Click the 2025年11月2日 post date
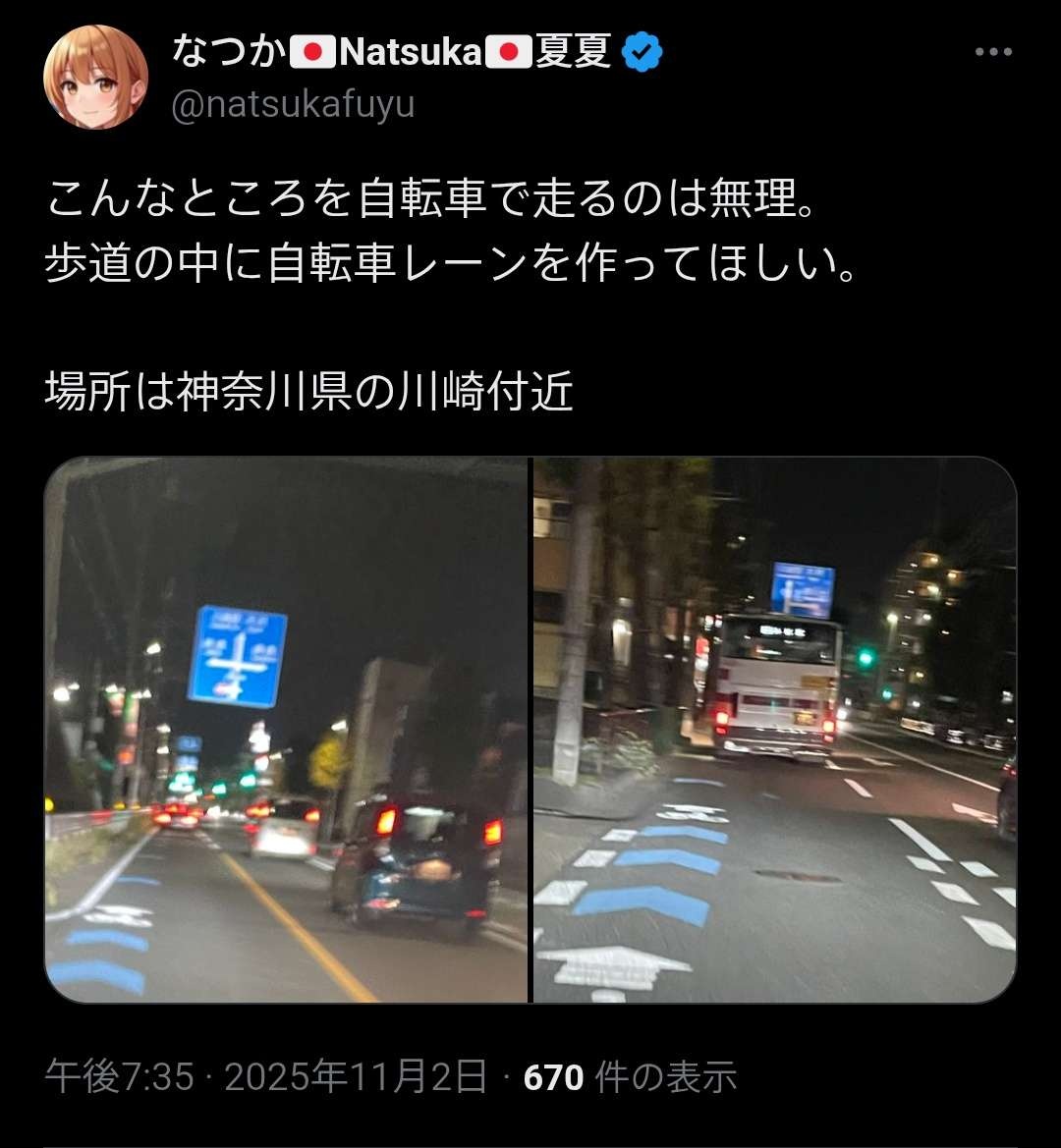Image resolution: width=1061 pixels, height=1148 pixels. coord(355,1077)
